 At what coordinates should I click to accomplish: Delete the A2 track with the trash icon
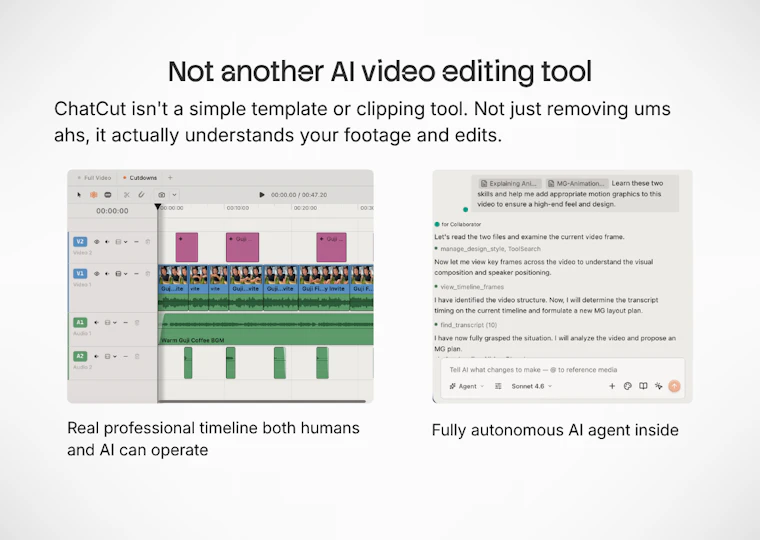tap(137, 356)
